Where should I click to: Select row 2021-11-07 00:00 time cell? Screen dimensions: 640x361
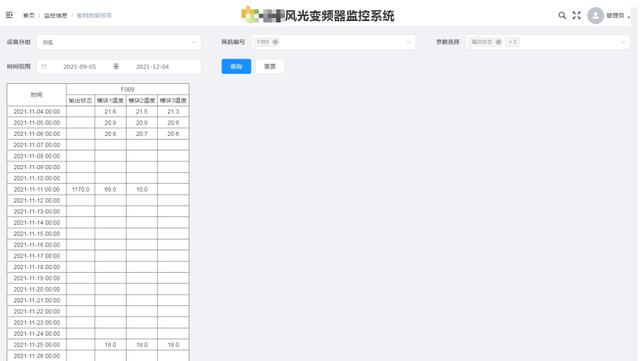37,145
